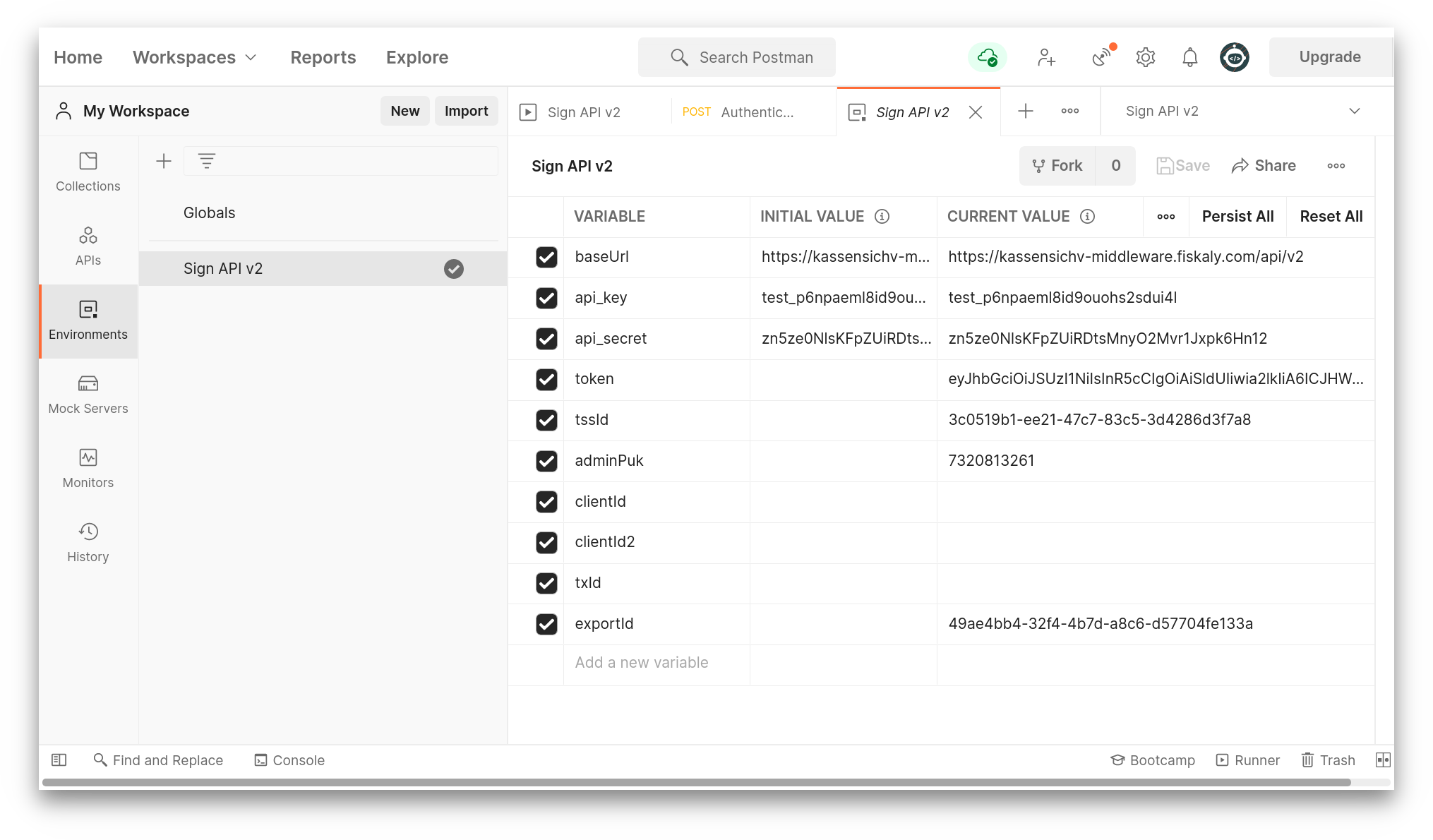
Task: Open the APIs sidebar panel
Action: point(88,246)
